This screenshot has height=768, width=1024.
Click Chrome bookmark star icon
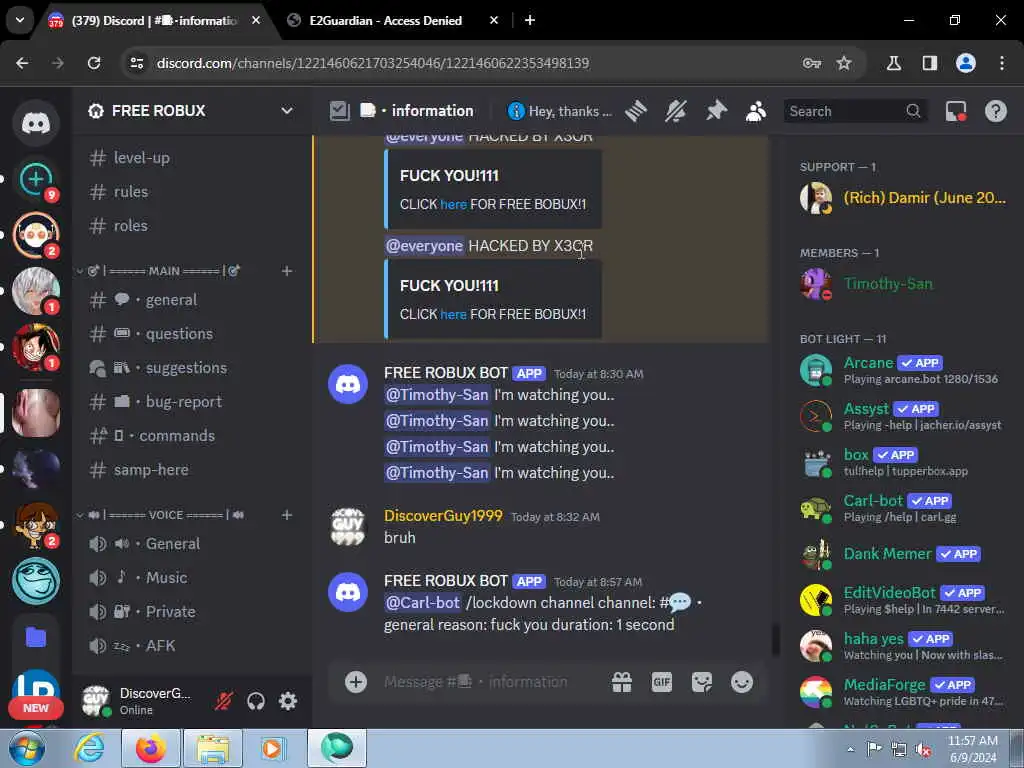[844, 63]
